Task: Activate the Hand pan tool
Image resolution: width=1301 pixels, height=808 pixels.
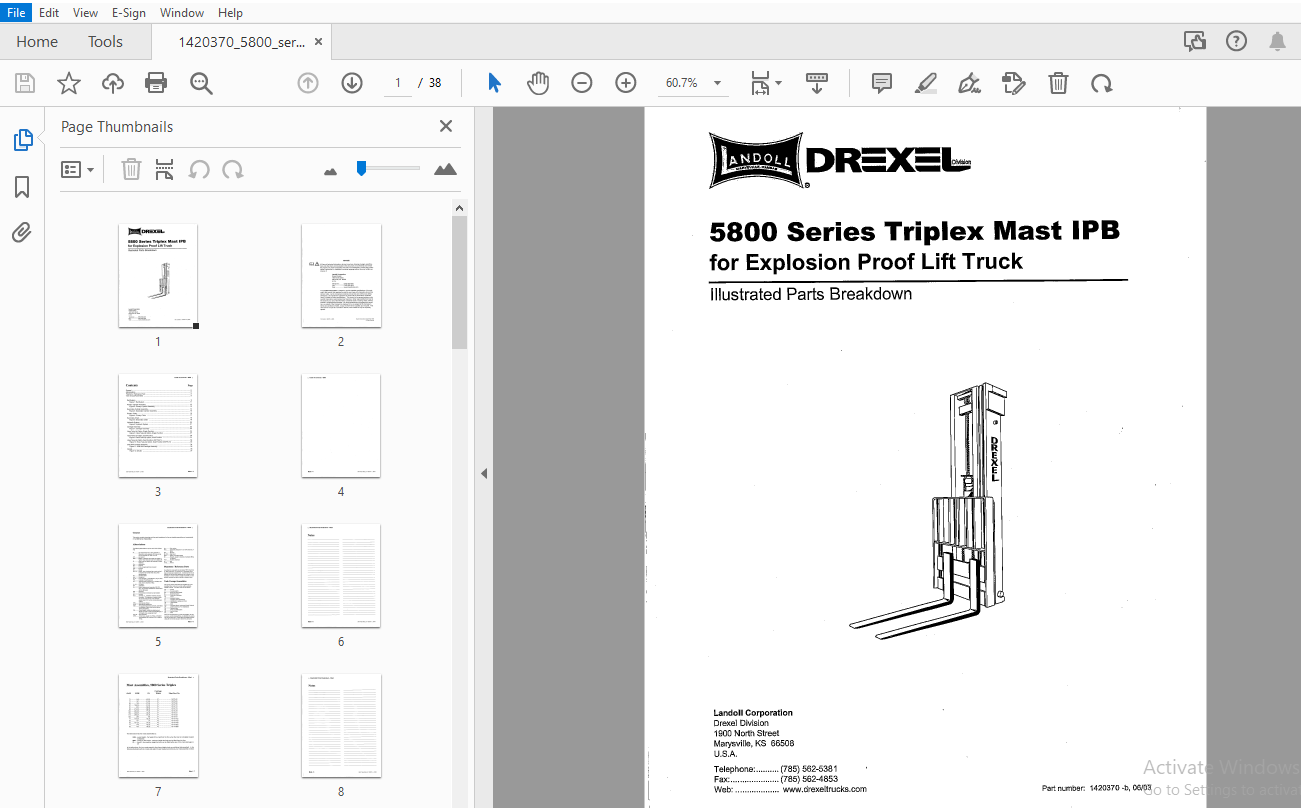Action: (538, 83)
